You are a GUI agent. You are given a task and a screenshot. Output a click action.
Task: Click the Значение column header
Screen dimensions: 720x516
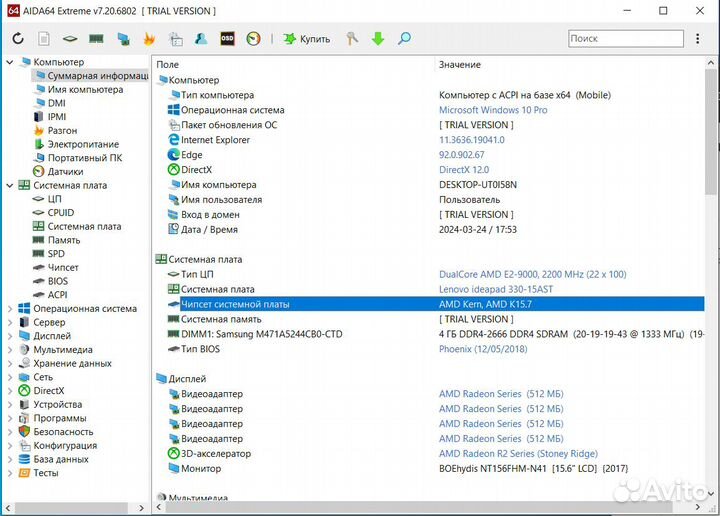(x=460, y=65)
